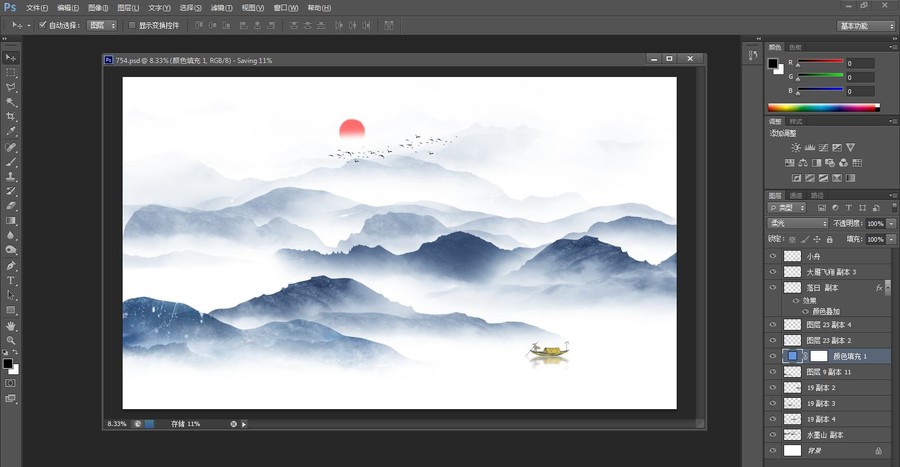The width and height of the screenshot is (900, 467).
Task: Open the Layers panel flyout menu
Action: [x=893, y=196]
